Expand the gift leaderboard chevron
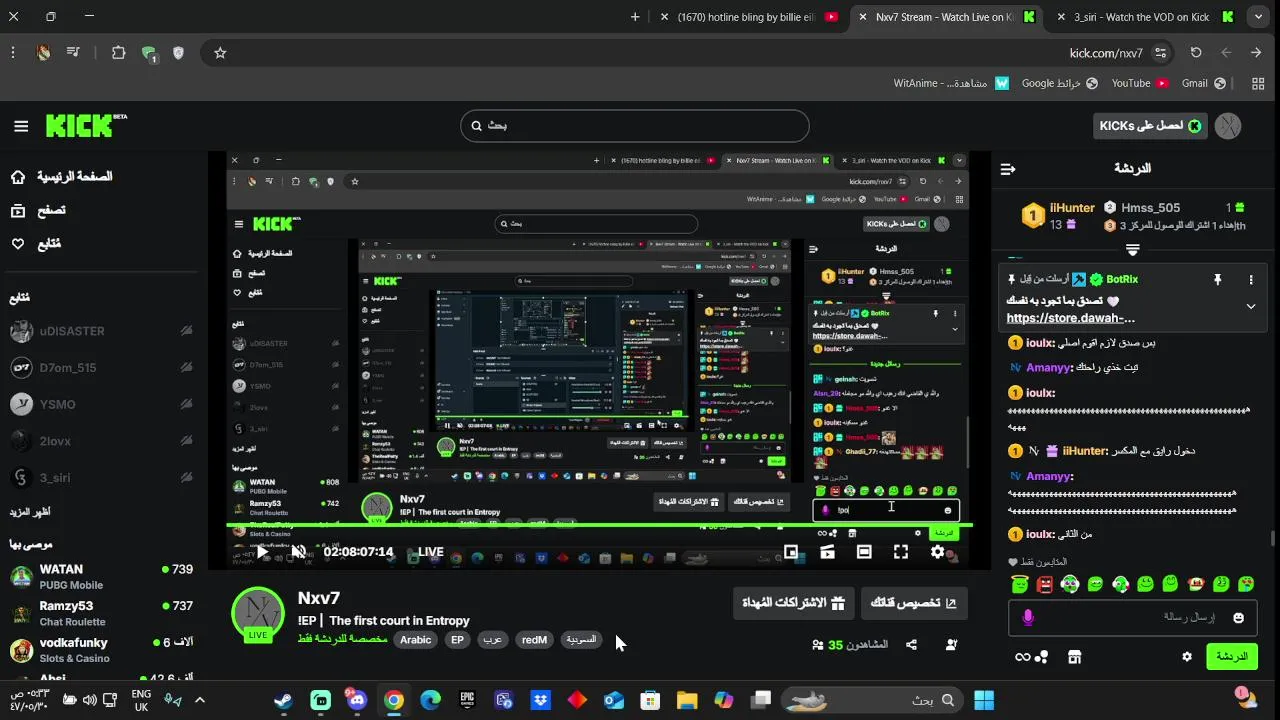1280x720 pixels. pyautogui.click(x=1132, y=249)
